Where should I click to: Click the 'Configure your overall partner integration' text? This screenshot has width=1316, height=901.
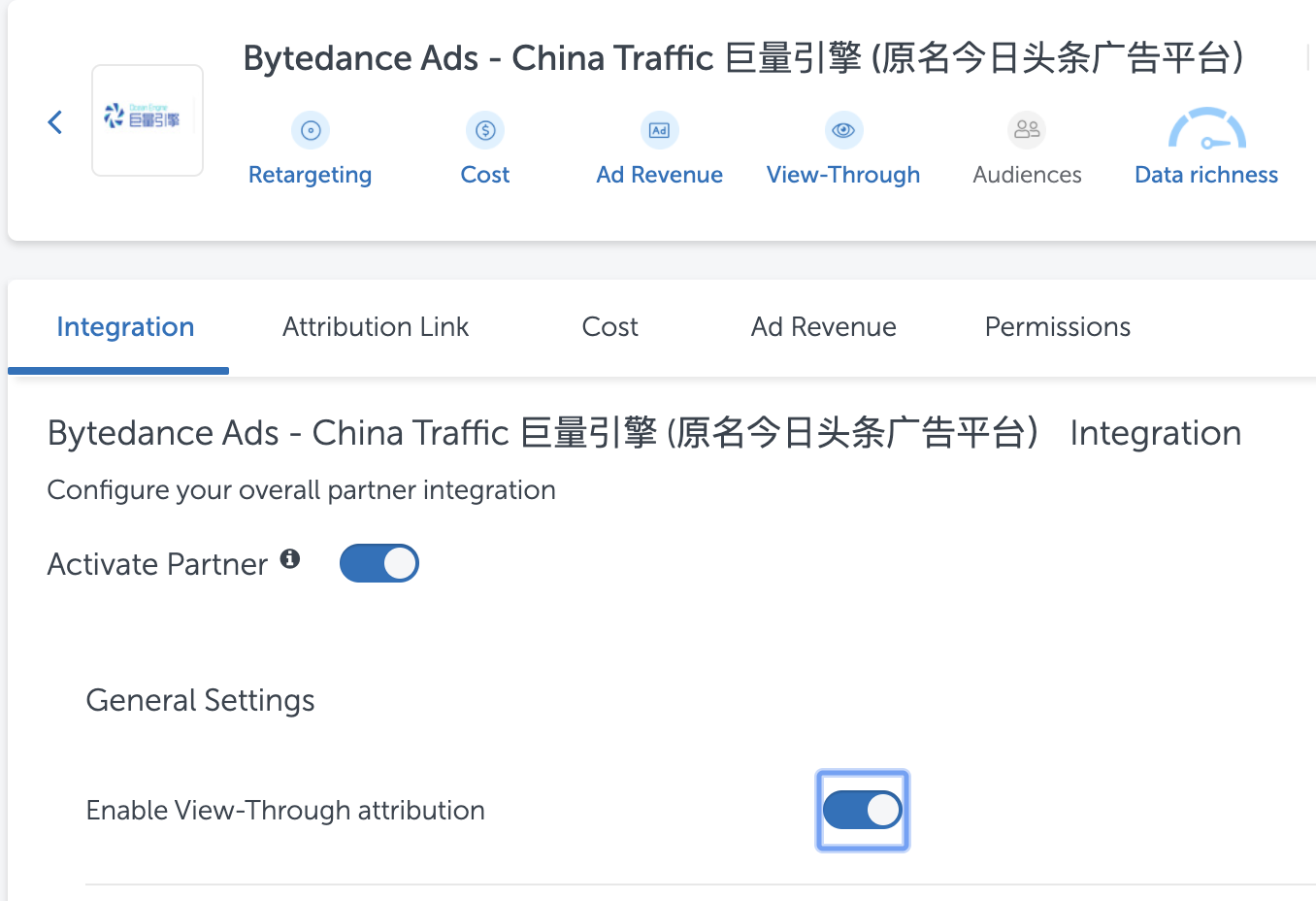pos(302,490)
